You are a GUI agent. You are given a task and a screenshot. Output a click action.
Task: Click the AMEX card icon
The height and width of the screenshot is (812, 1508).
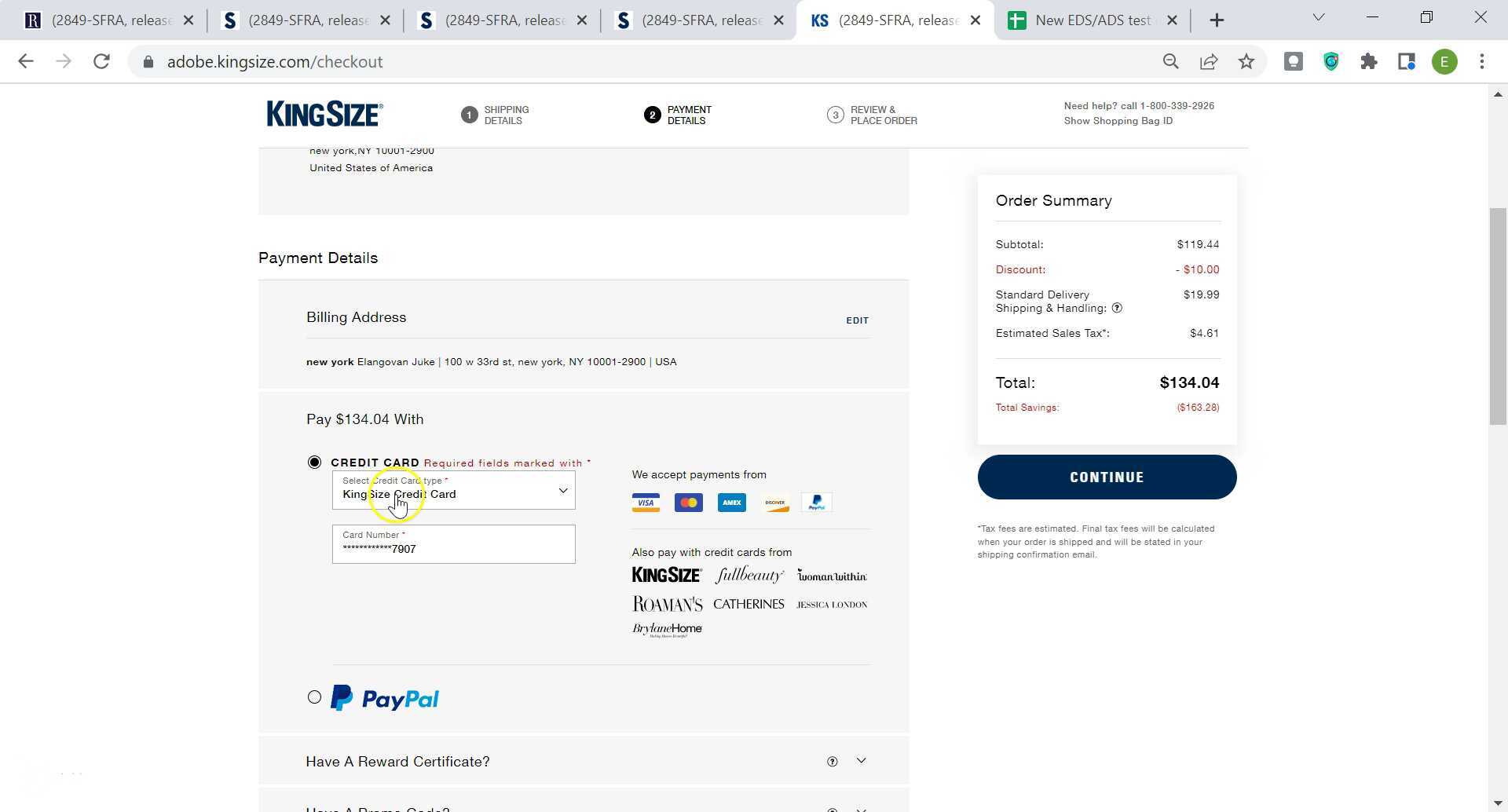pos(732,503)
